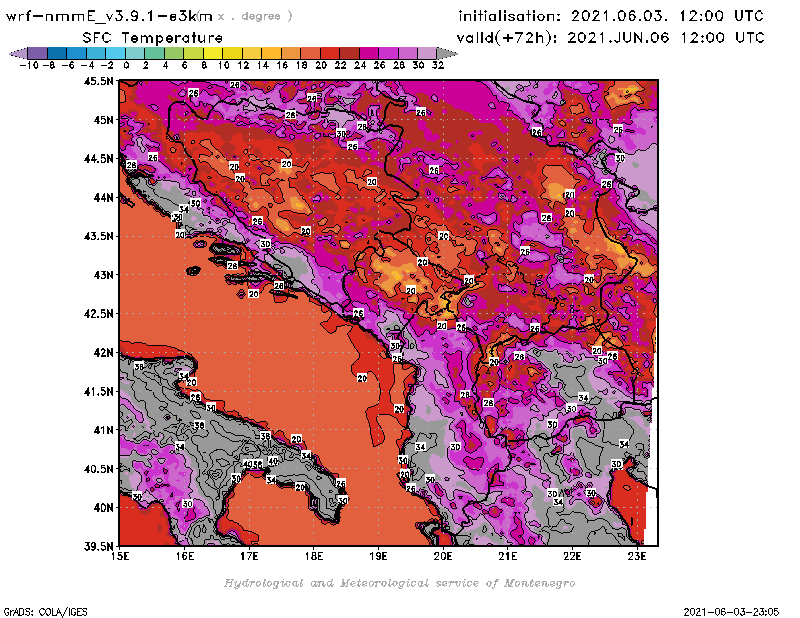
Task: Click the 'initialisation: 2021.06.03. 12:00 UTC' text
Action: pos(611,16)
